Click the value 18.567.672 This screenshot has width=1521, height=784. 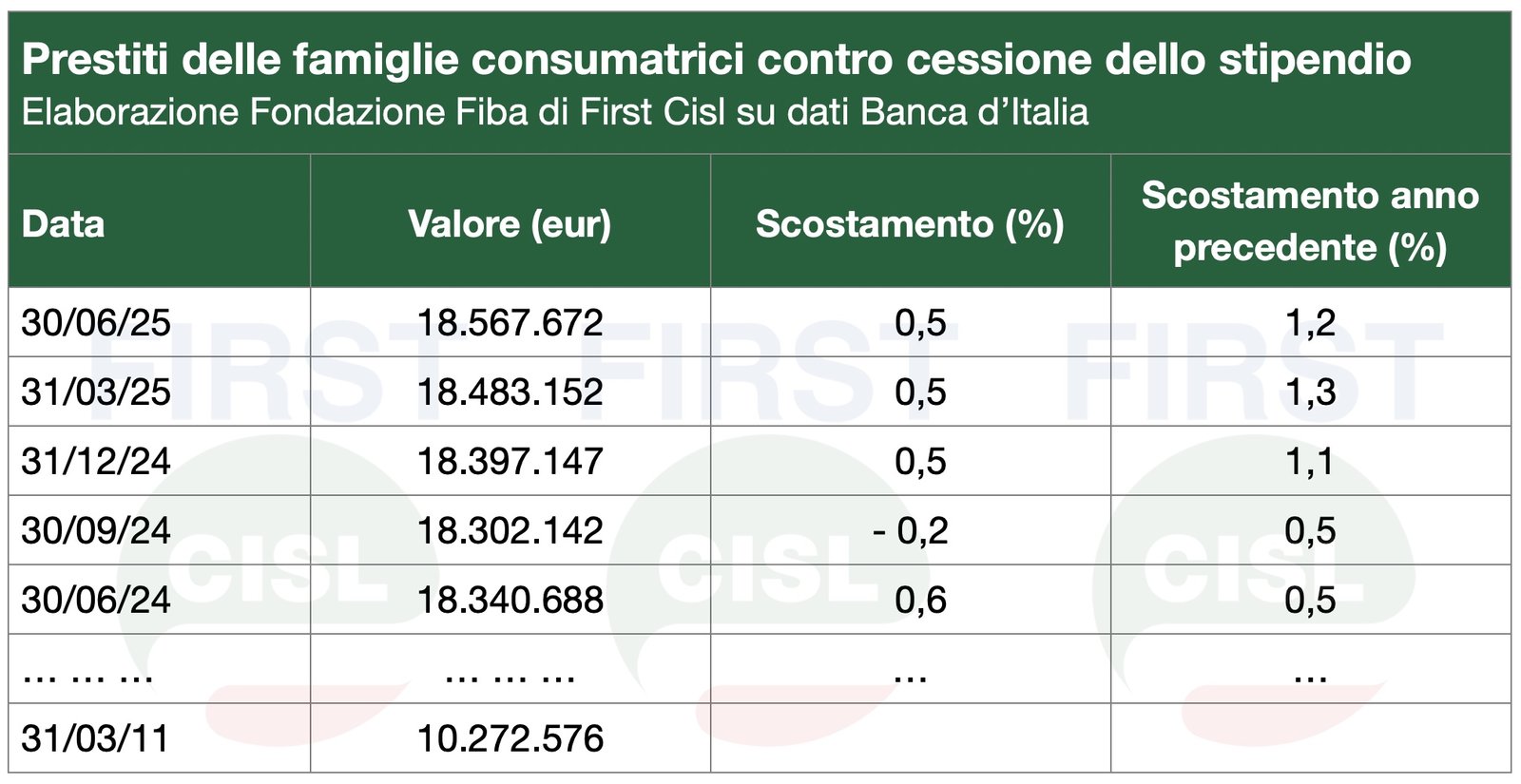point(510,323)
